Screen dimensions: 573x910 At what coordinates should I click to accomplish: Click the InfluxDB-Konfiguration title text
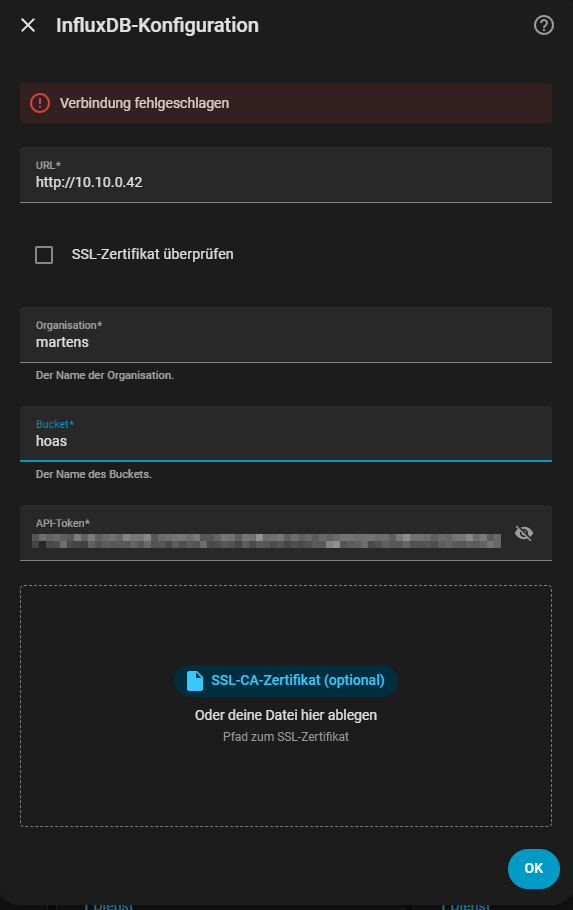click(157, 25)
